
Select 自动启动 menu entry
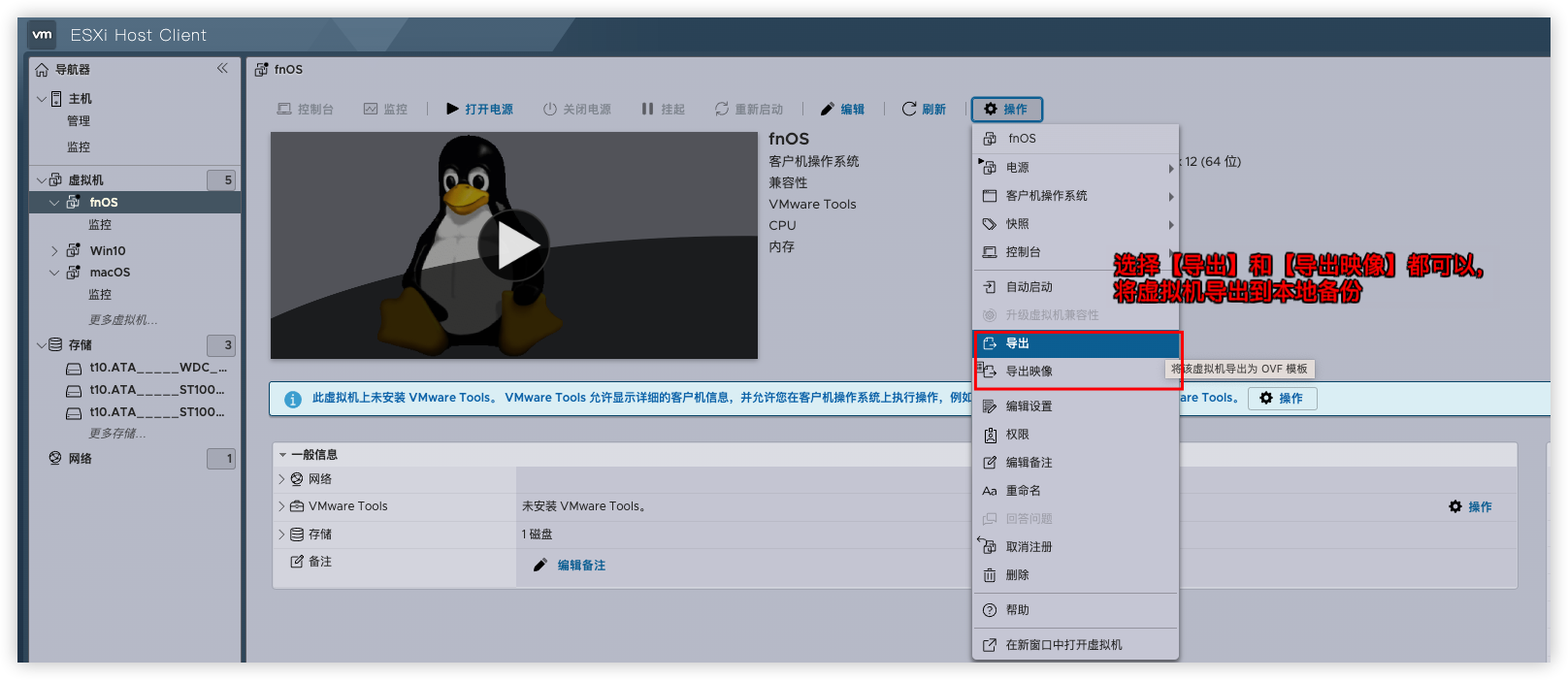pos(1076,287)
